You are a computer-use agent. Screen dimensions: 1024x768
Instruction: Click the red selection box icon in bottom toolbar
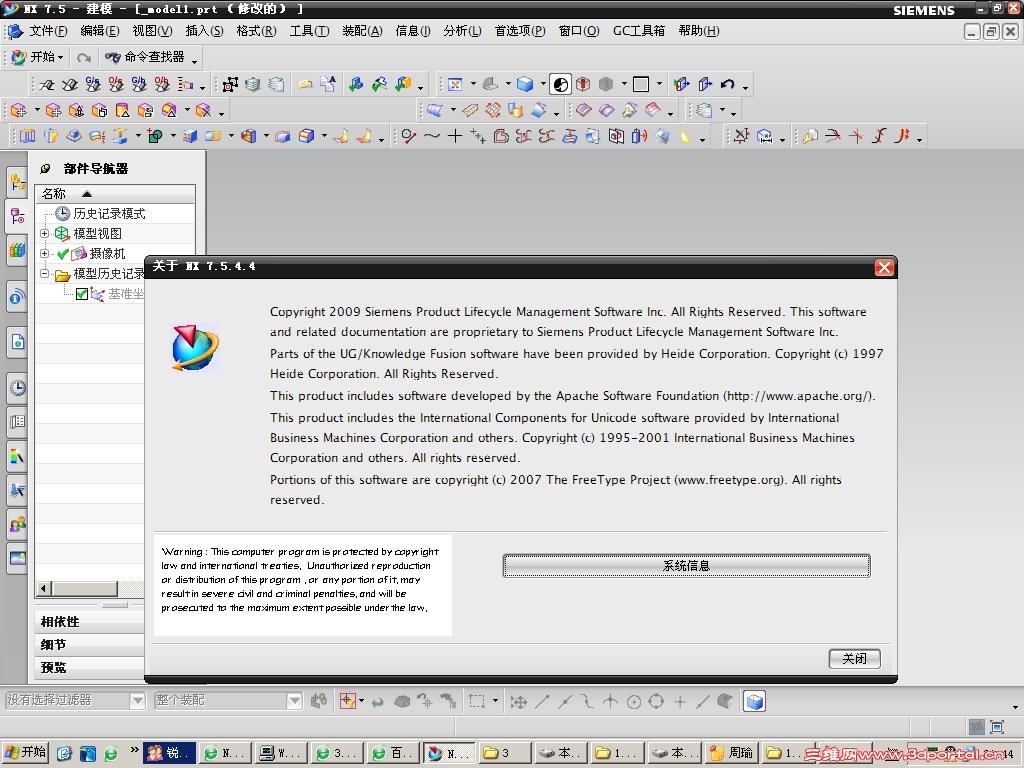click(x=347, y=701)
